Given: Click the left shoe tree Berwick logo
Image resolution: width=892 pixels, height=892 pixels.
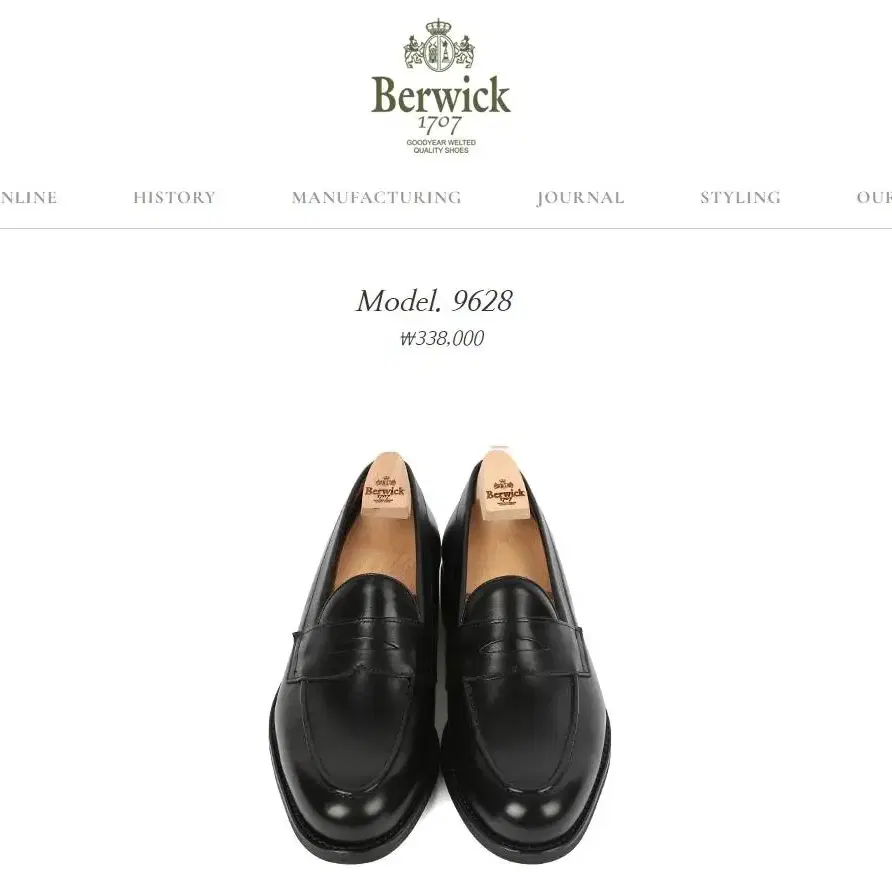Looking at the screenshot, I should pyautogui.click(x=385, y=488).
